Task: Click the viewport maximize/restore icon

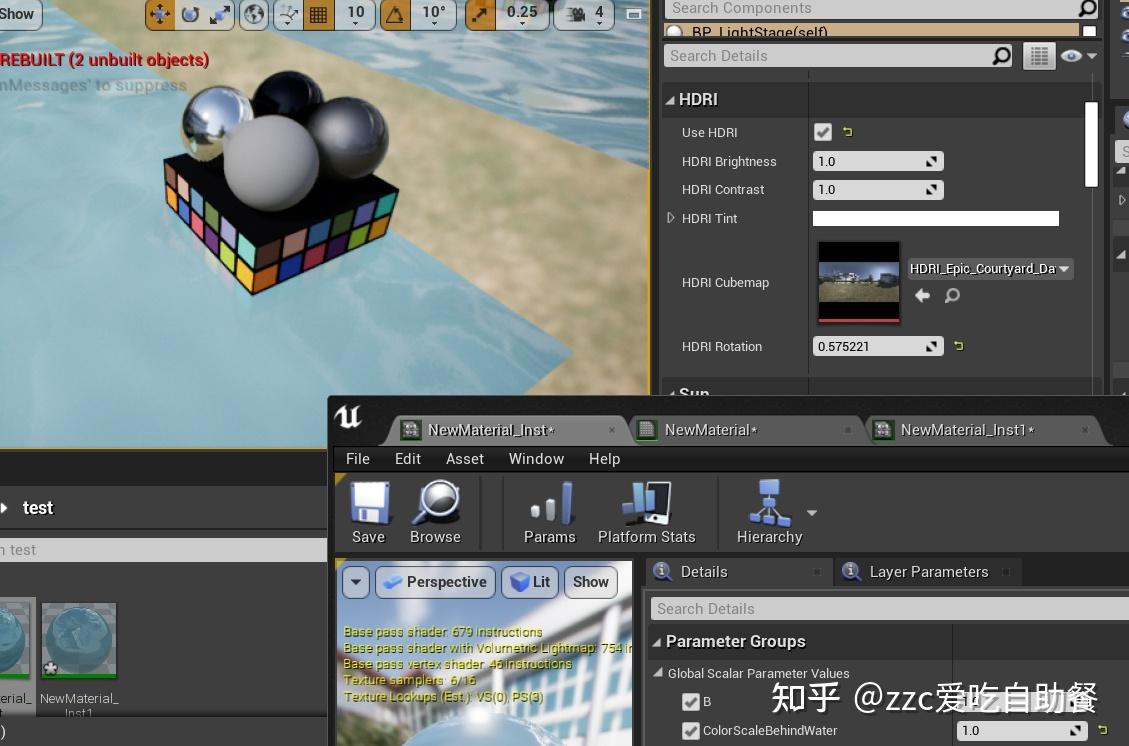Action: click(634, 14)
